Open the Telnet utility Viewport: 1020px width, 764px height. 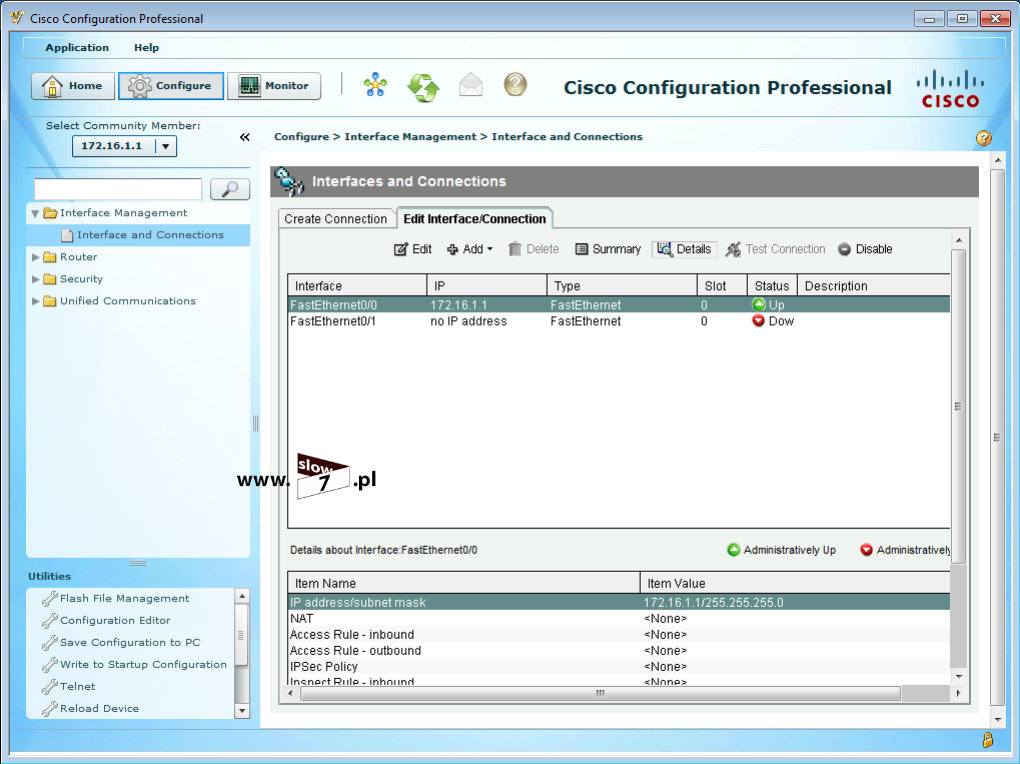[77, 687]
